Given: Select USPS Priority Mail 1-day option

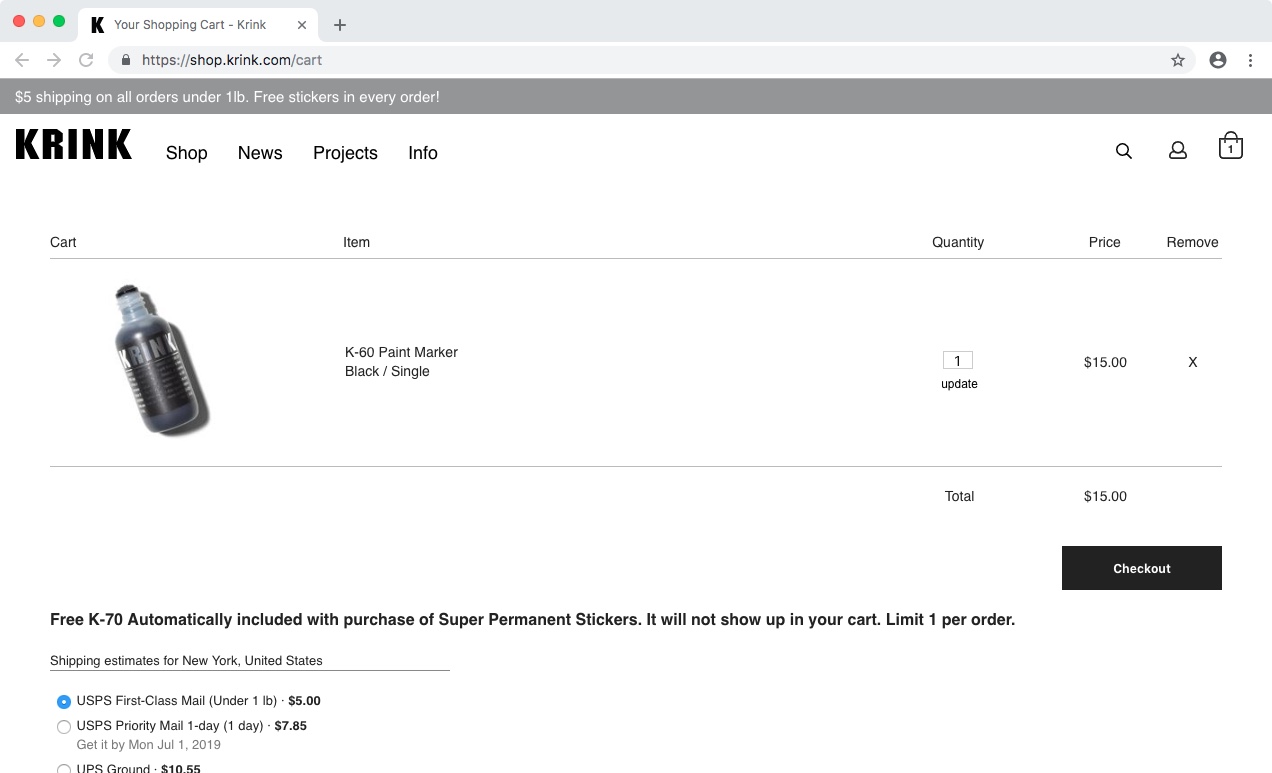Looking at the screenshot, I should click(64, 727).
